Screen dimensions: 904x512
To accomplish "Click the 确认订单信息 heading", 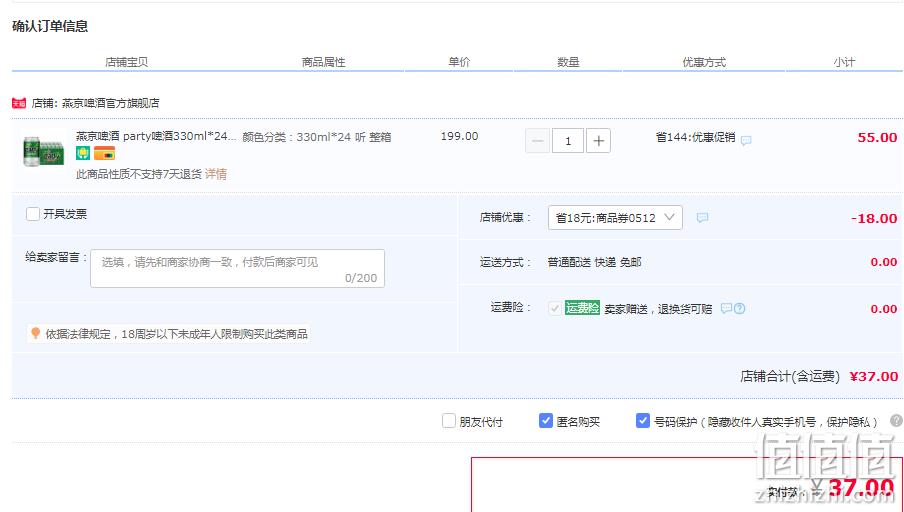I will [50, 27].
